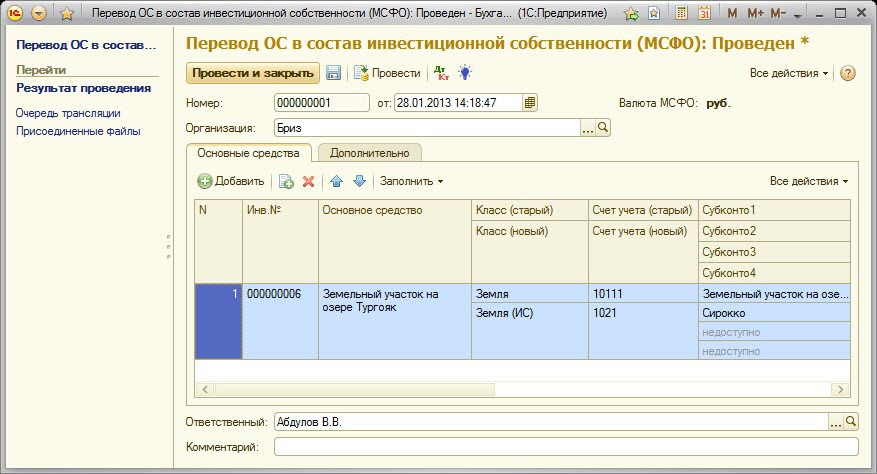Click the table's horizontal scrollbar

pyautogui.click(x=520, y=388)
